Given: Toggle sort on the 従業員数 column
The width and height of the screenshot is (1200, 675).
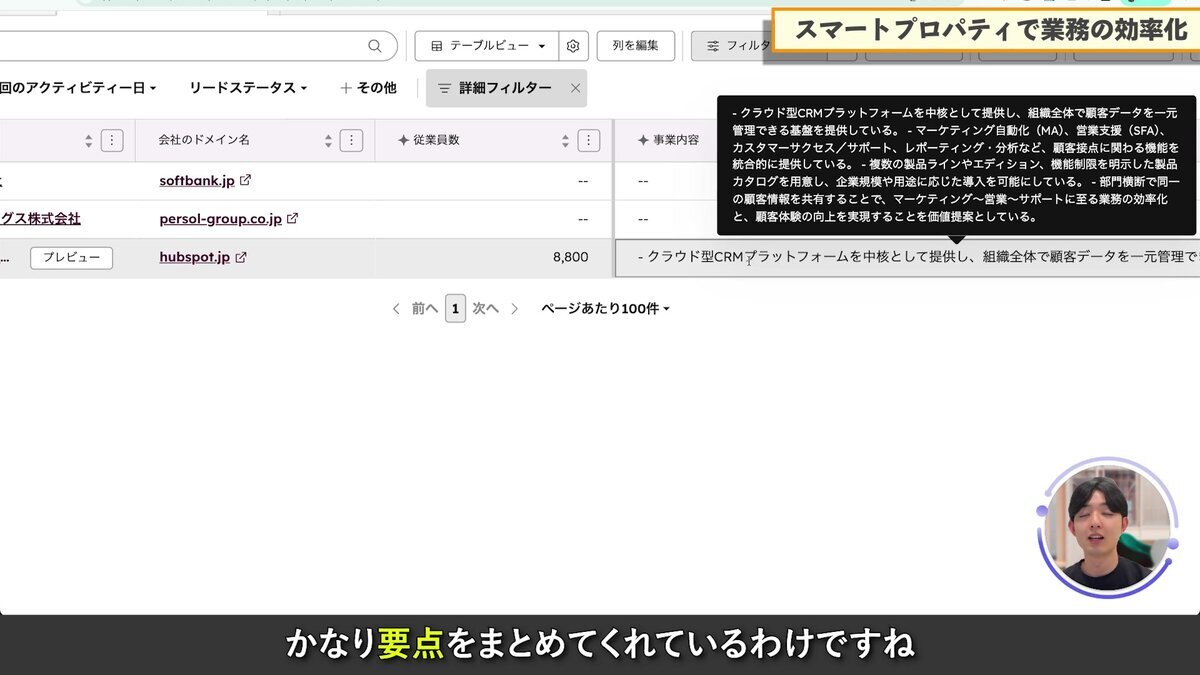Looking at the screenshot, I should (x=567, y=140).
